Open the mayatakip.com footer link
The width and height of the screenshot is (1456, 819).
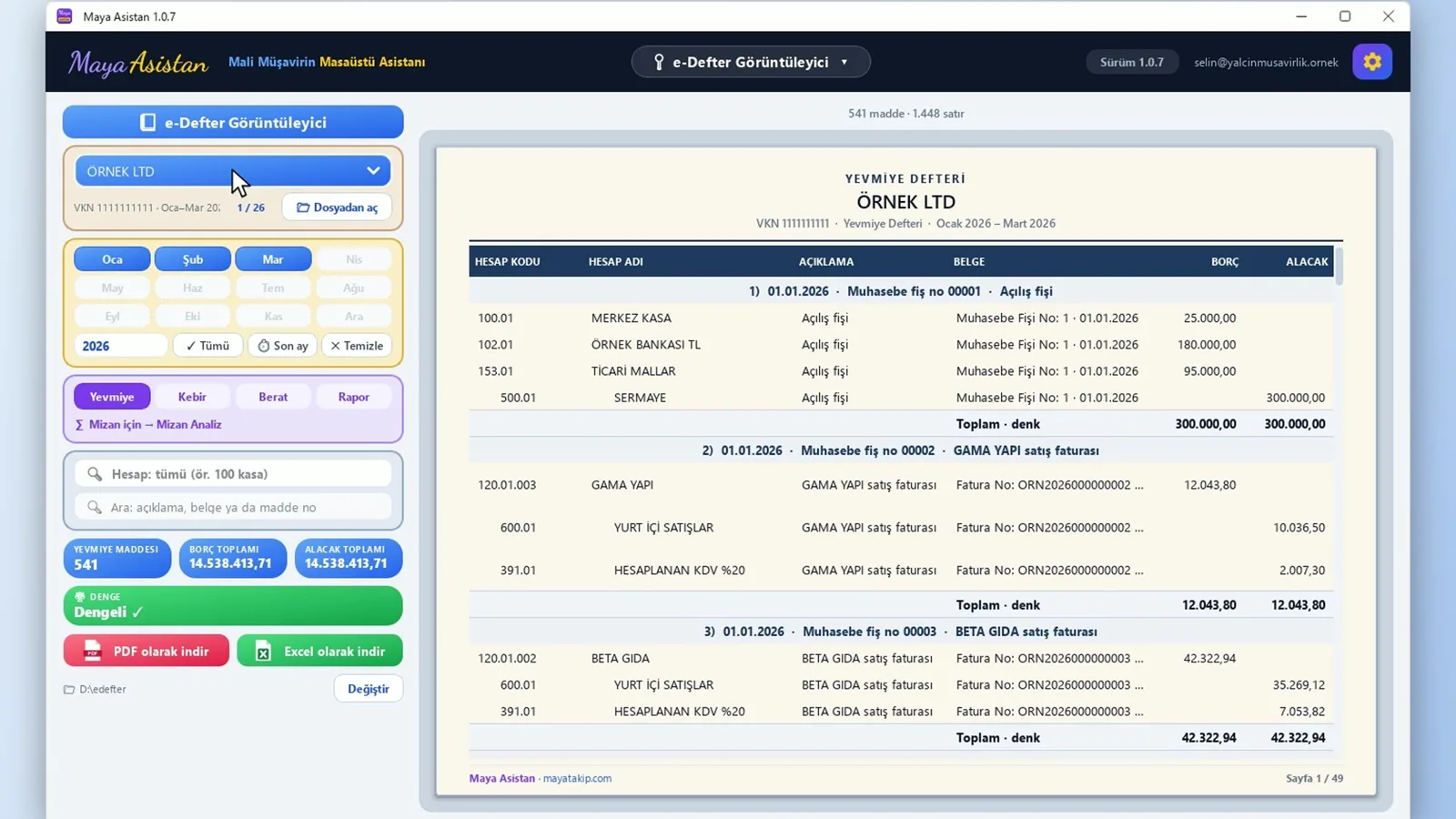click(x=577, y=778)
